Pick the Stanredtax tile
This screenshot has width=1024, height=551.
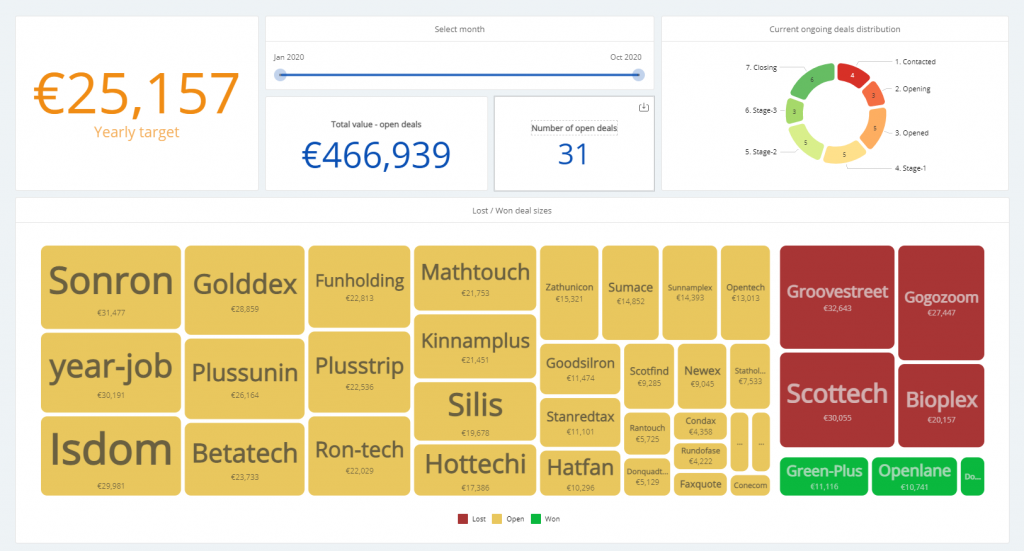580,422
